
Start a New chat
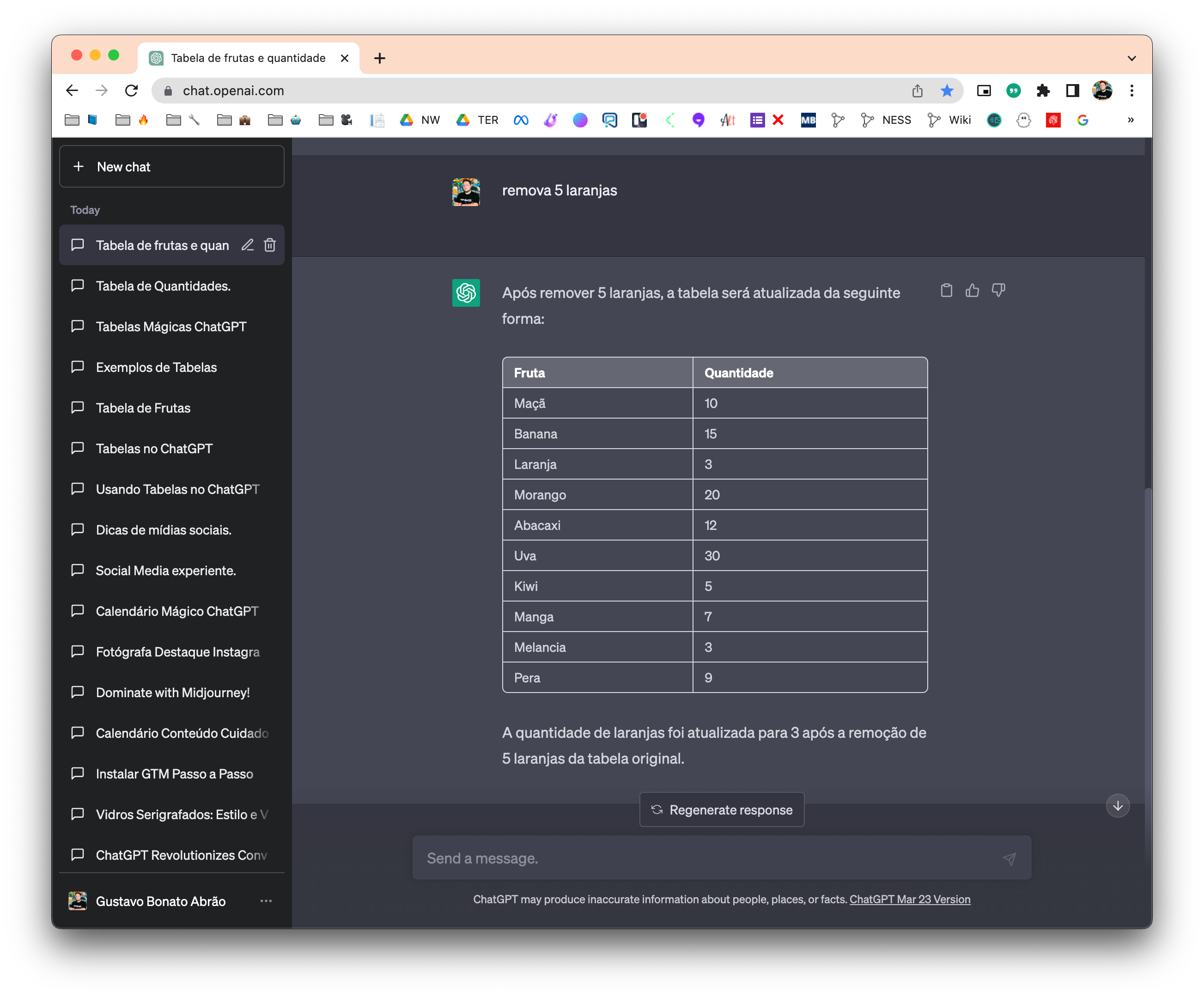172,167
